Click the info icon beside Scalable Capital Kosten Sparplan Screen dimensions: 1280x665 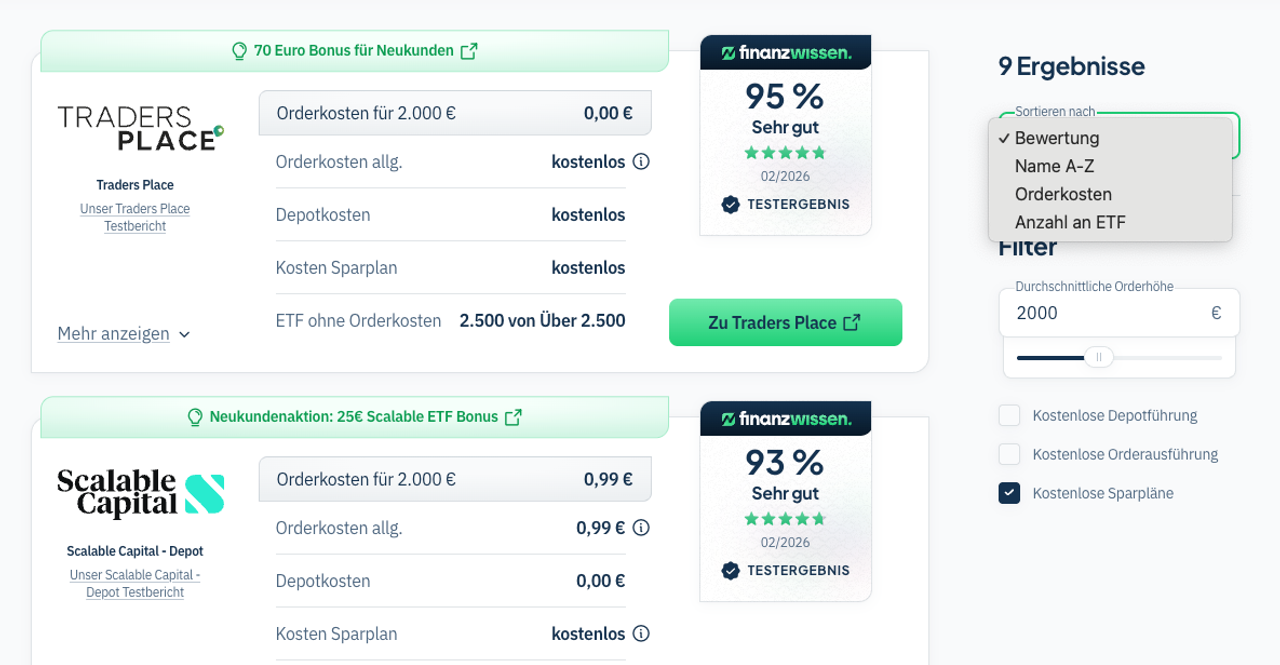coord(641,633)
